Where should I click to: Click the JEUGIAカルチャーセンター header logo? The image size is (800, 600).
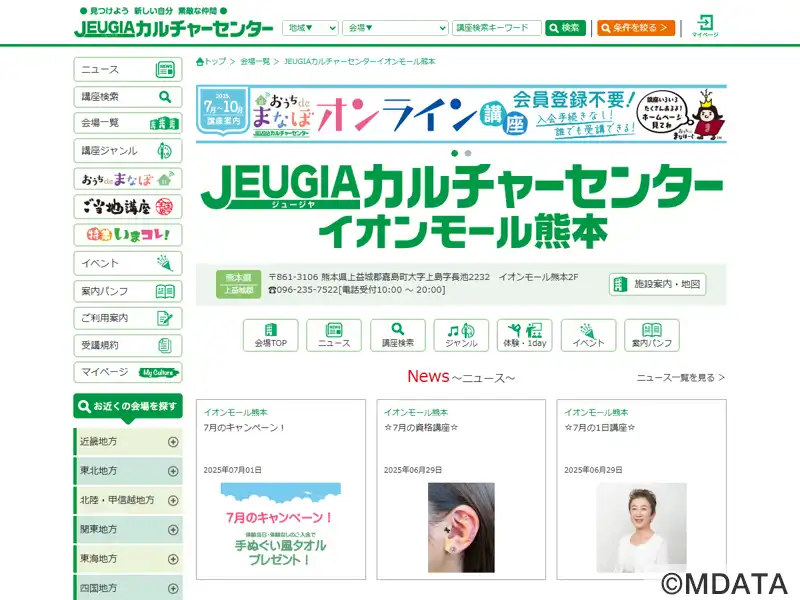click(173, 29)
